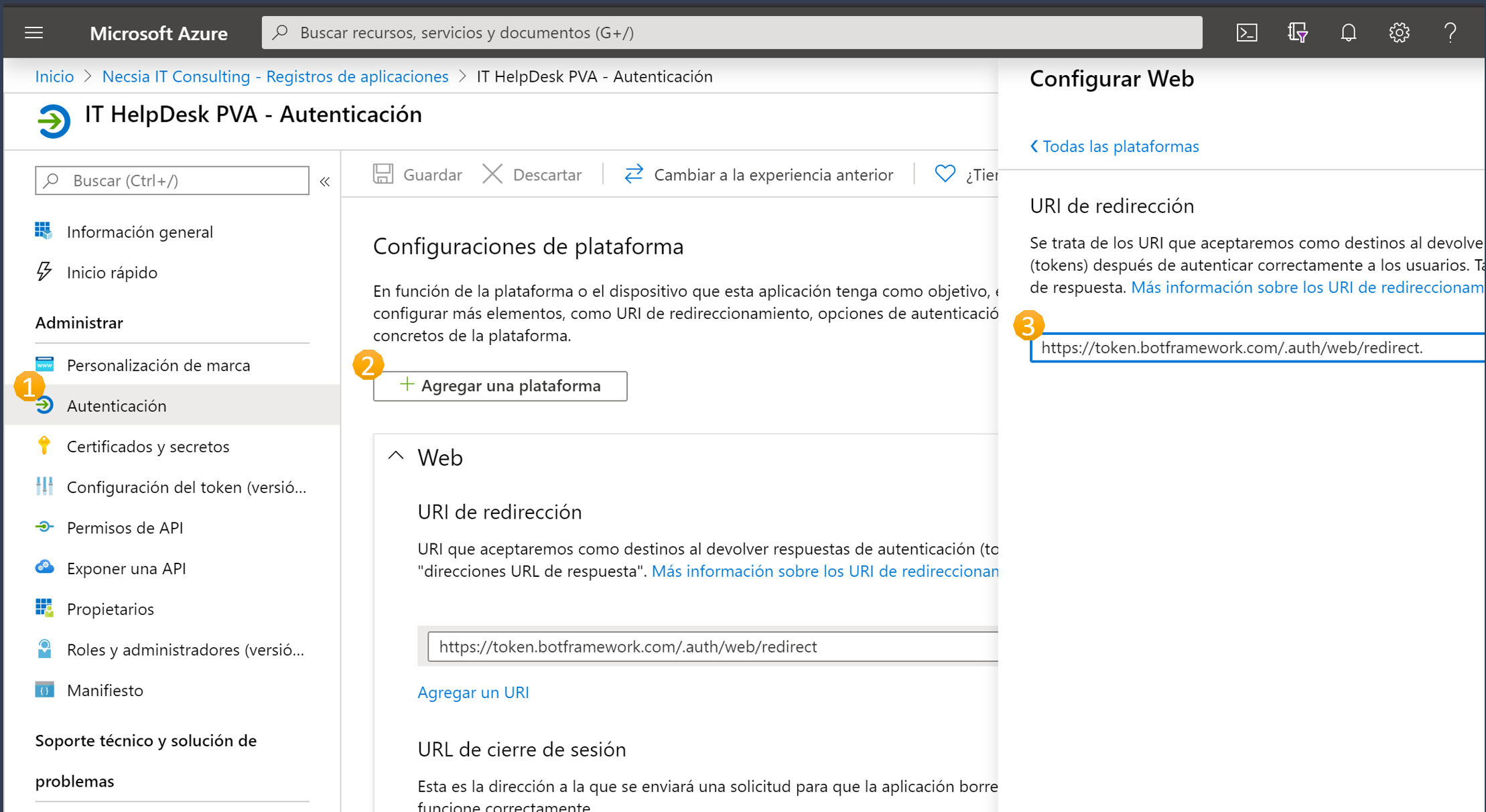This screenshot has height=812, width=1486.
Task: Click Agregar una plataforma
Action: [x=500, y=386]
